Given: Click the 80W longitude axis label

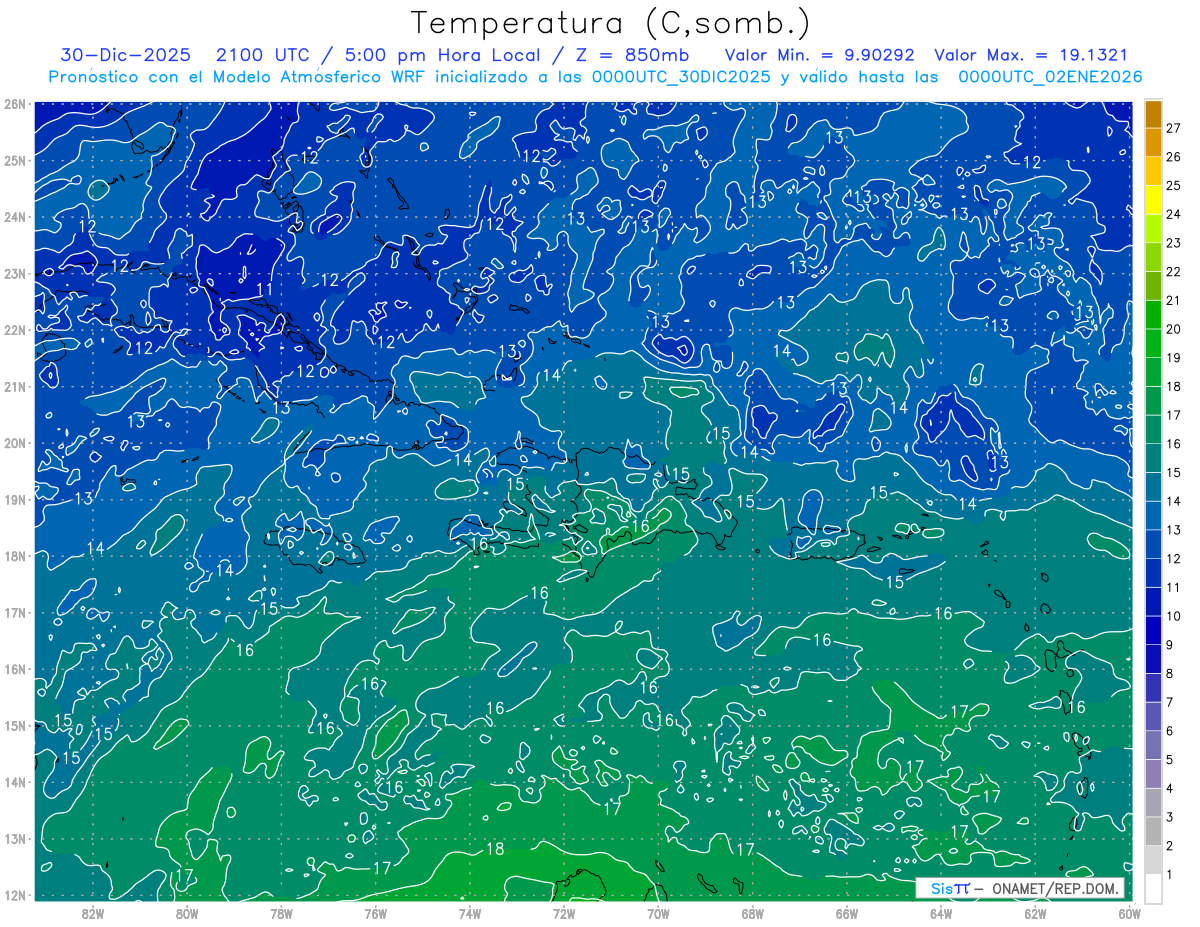Looking at the screenshot, I should pyautogui.click(x=187, y=914).
